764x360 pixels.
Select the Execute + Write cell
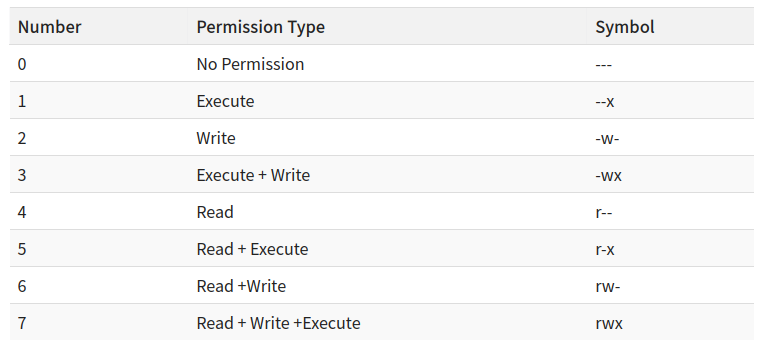253,175
